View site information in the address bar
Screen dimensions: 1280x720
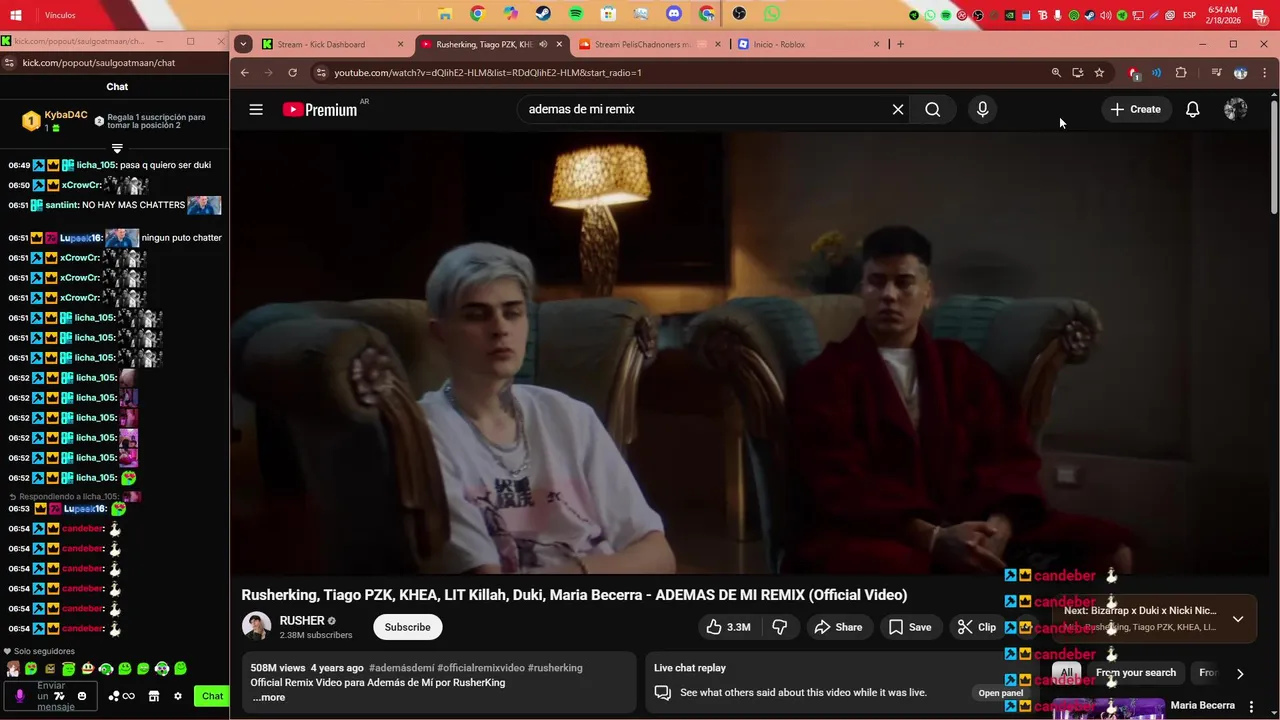coord(320,73)
